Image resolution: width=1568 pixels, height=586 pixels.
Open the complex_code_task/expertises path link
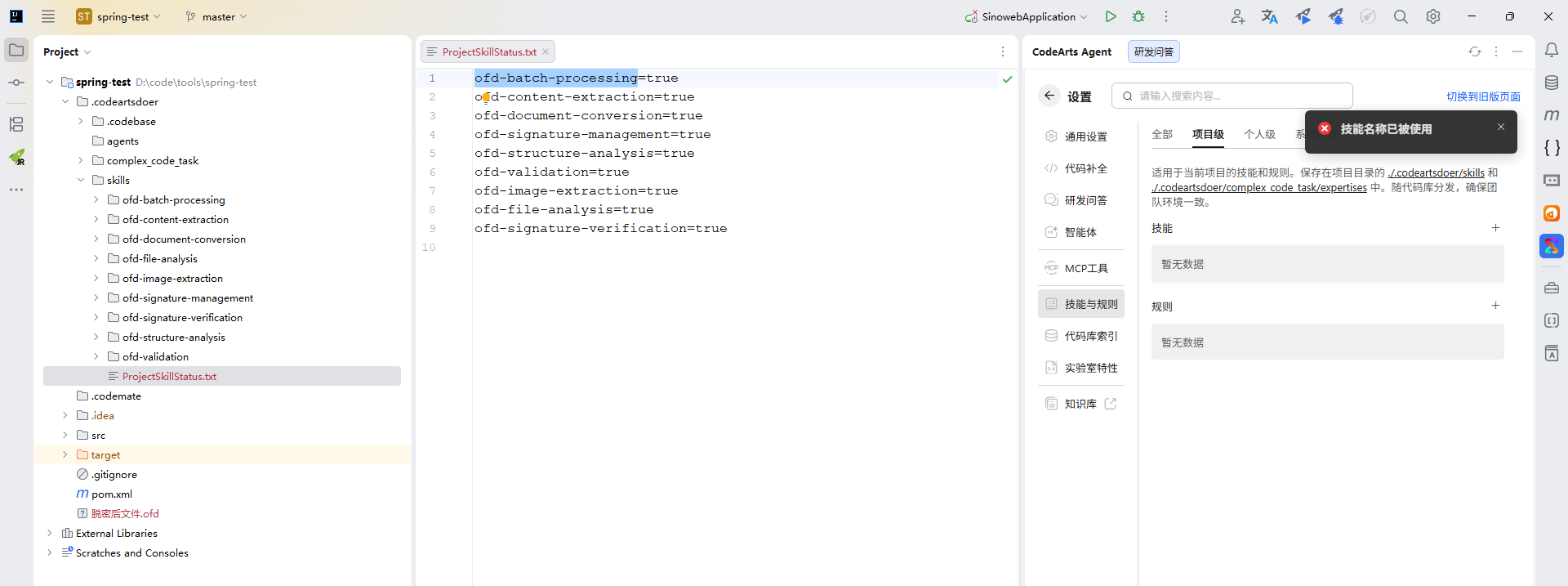coord(1259,187)
